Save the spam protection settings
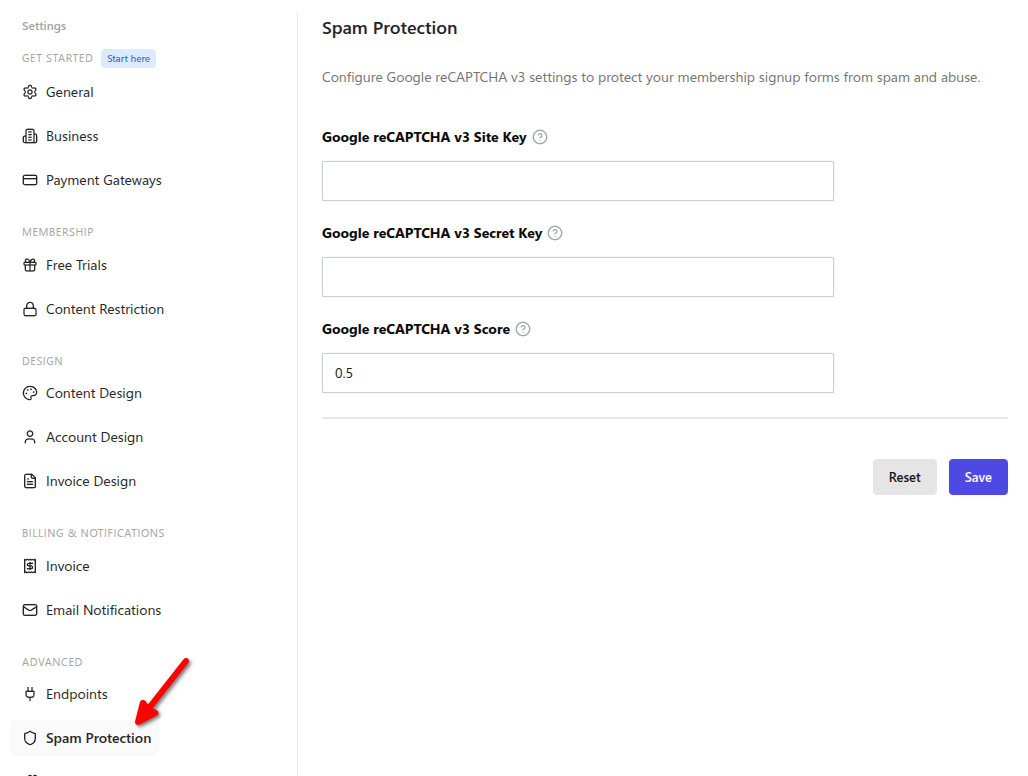This screenshot has height=776, width=1028. (x=978, y=477)
